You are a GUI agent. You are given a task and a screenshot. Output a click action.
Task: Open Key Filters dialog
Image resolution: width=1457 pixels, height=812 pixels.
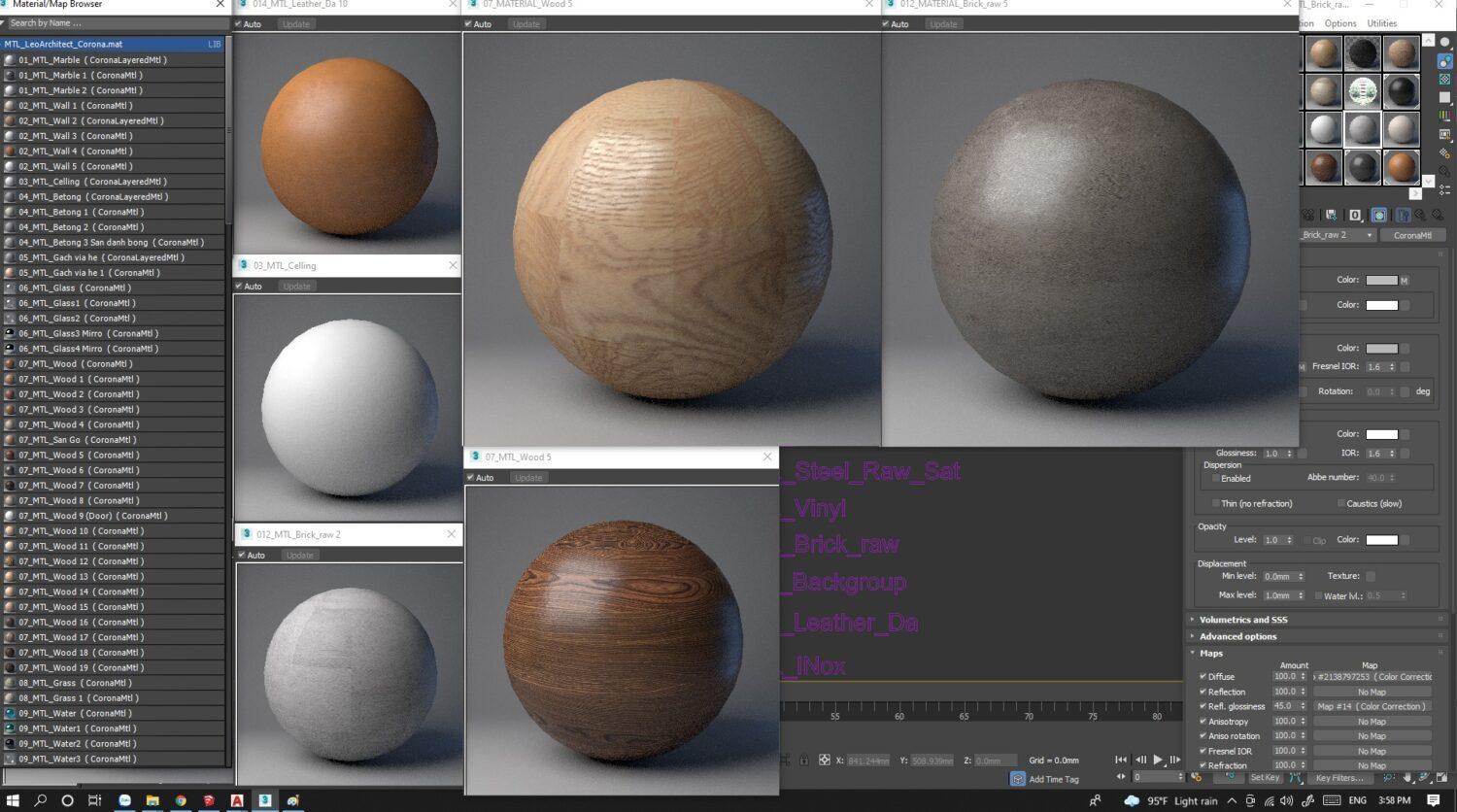point(1339,778)
